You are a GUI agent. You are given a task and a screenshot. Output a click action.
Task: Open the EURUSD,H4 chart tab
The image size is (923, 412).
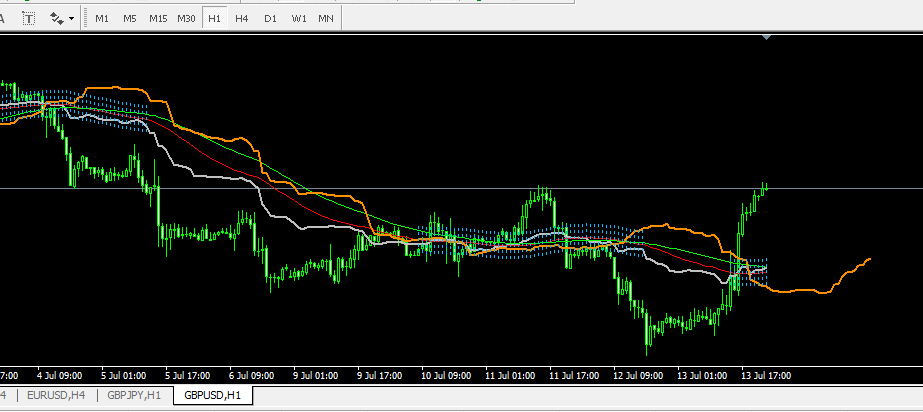click(x=56, y=395)
